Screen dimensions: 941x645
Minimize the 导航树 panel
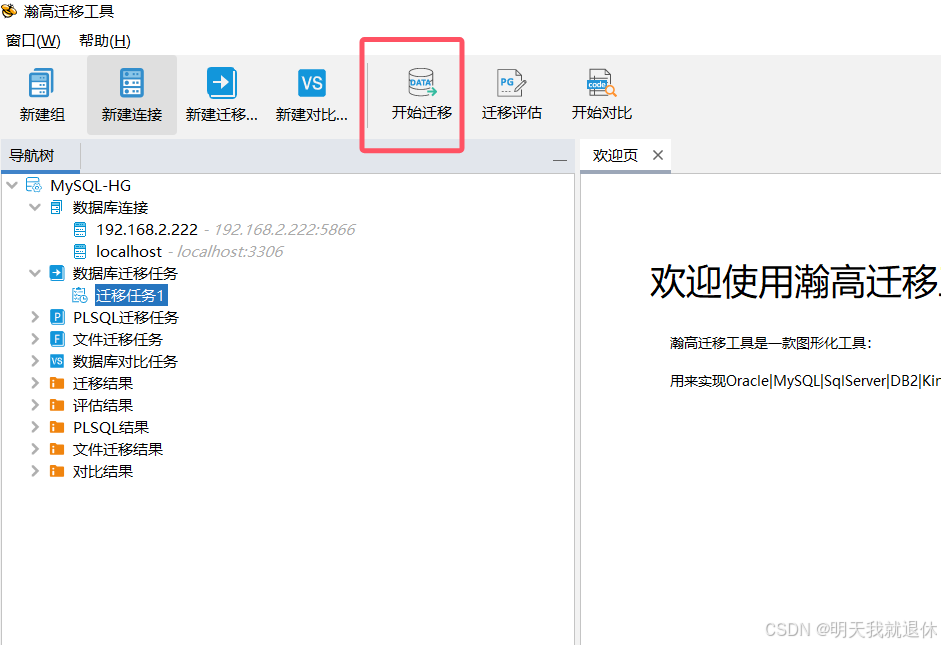tap(559, 160)
